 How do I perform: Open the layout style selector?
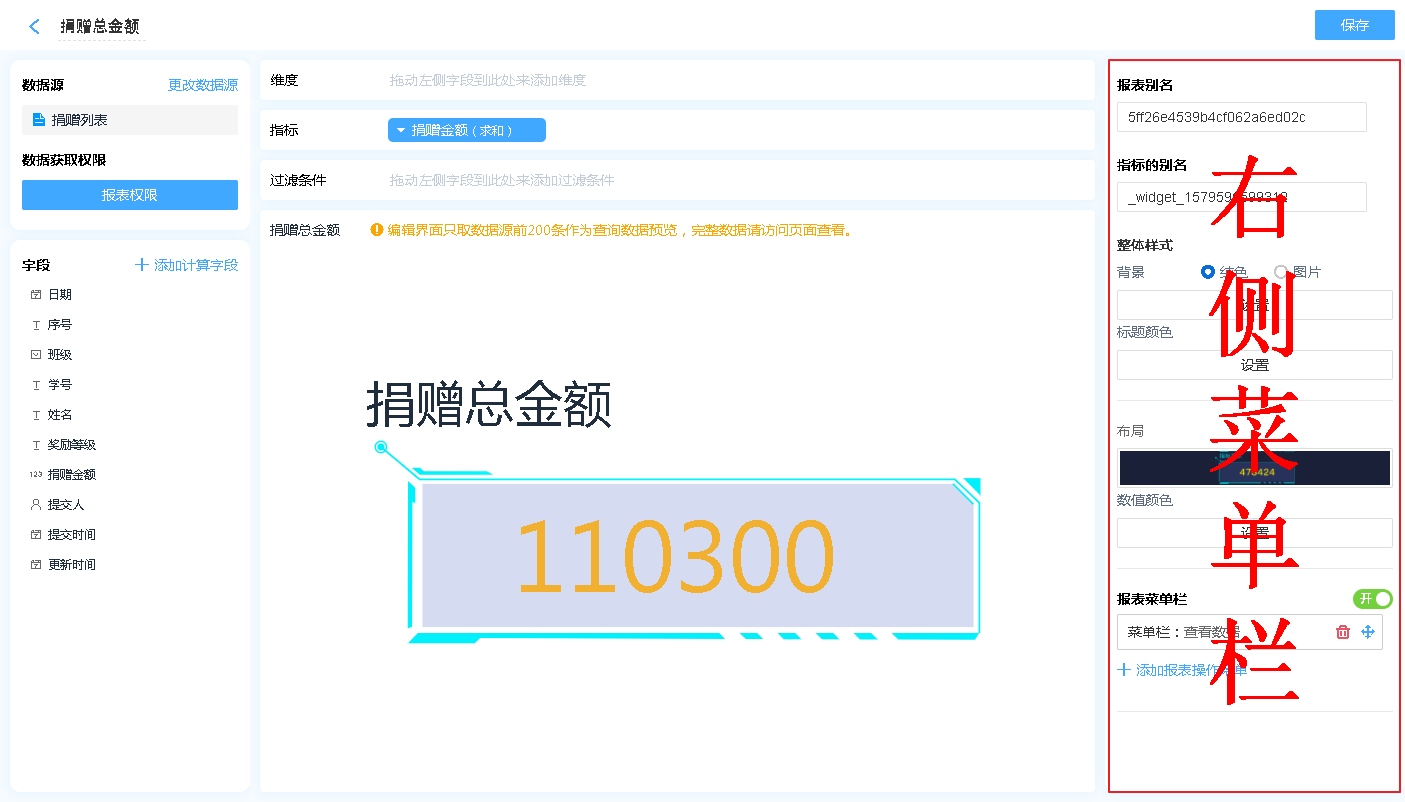point(1254,468)
